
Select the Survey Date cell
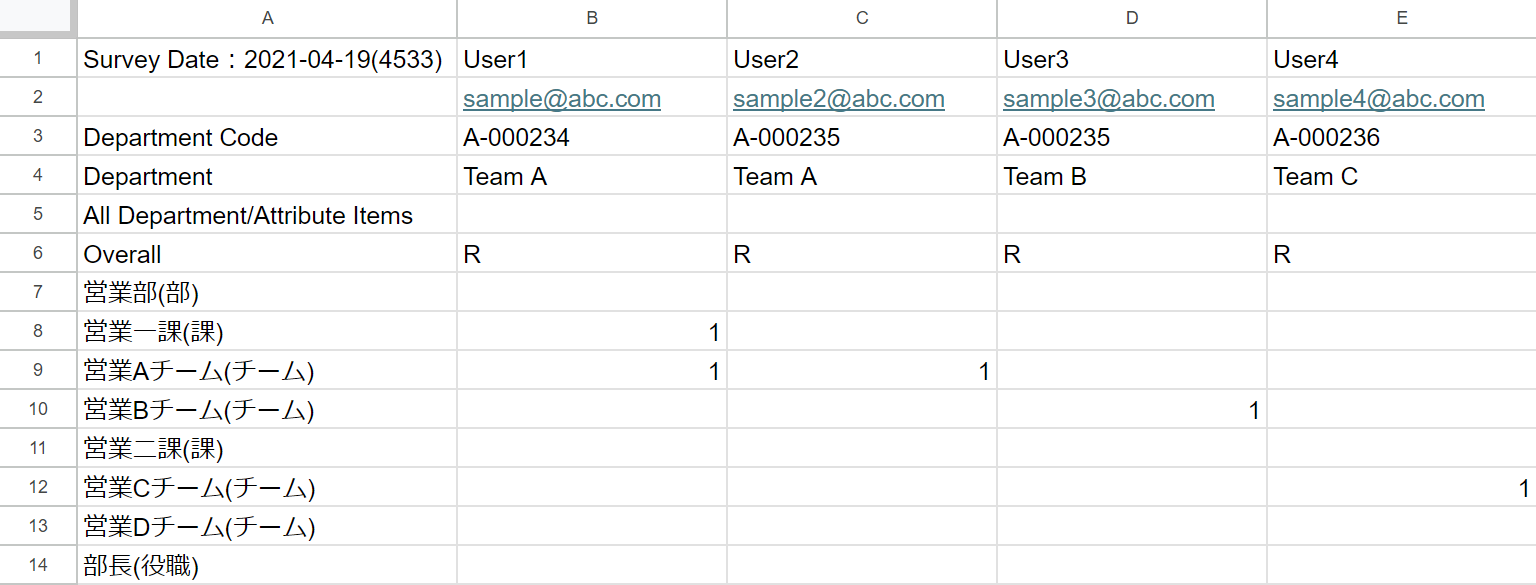263,59
